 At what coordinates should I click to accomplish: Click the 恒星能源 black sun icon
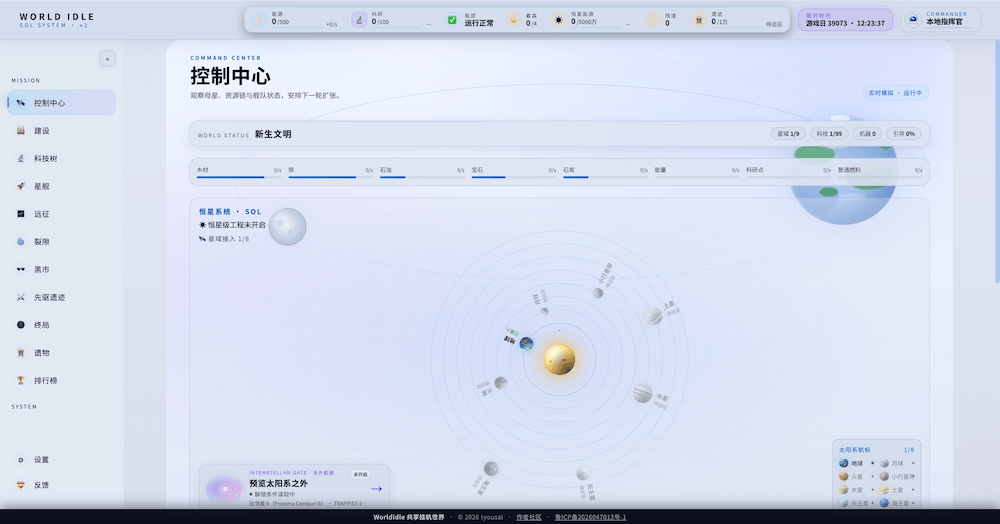[559, 20]
